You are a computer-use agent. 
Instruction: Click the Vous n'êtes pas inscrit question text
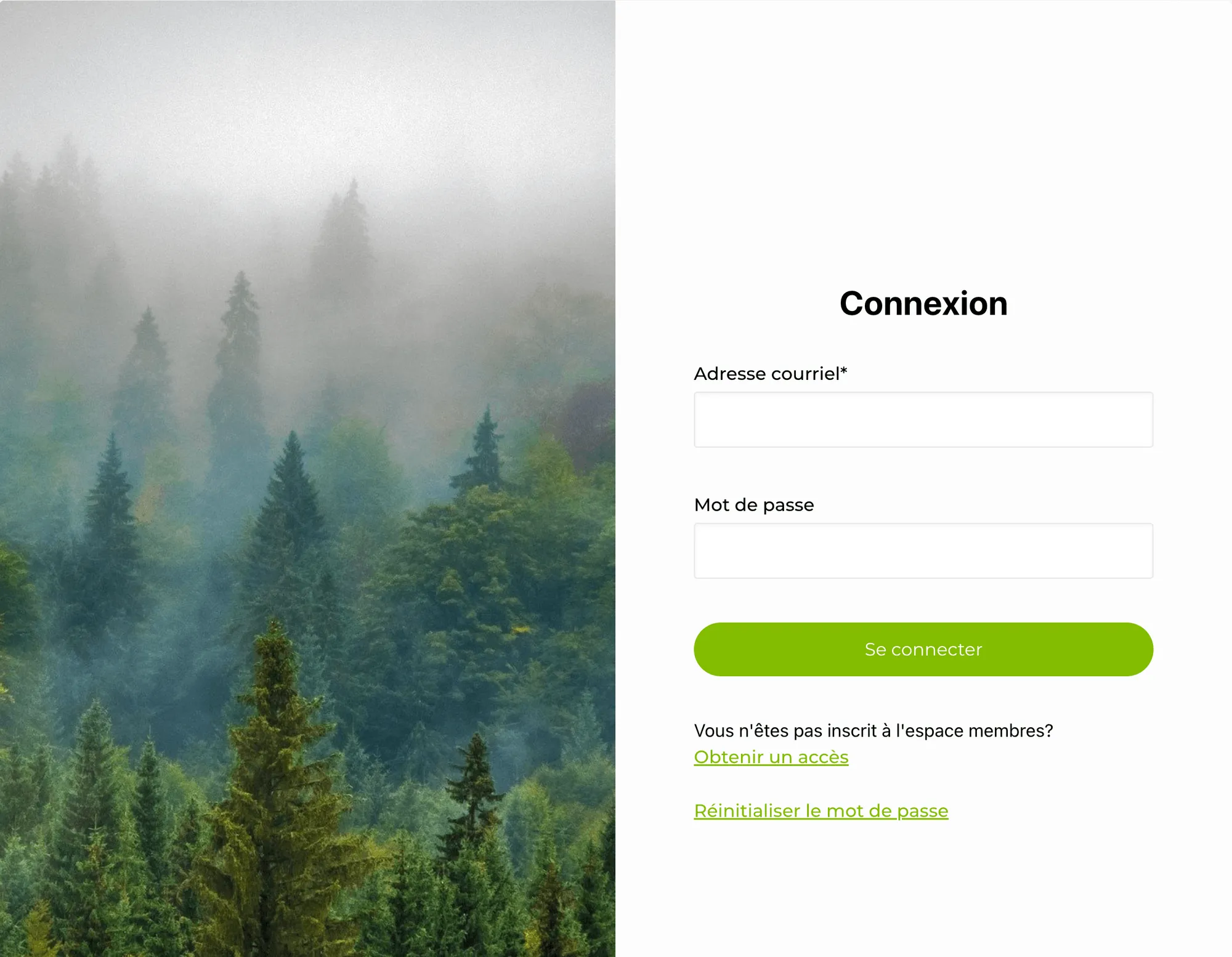873,730
